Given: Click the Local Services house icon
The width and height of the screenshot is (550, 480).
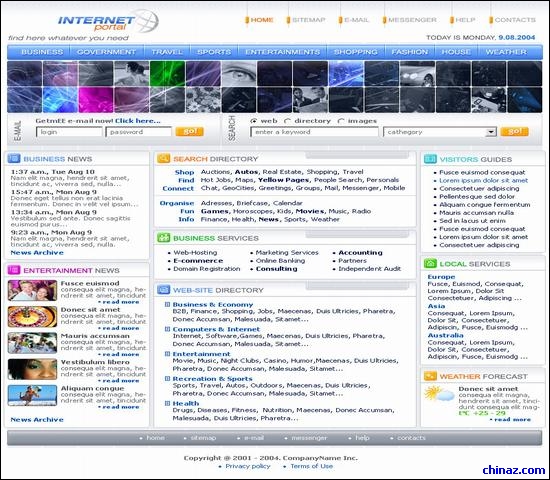Looking at the screenshot, I should (x=430, y=264).
